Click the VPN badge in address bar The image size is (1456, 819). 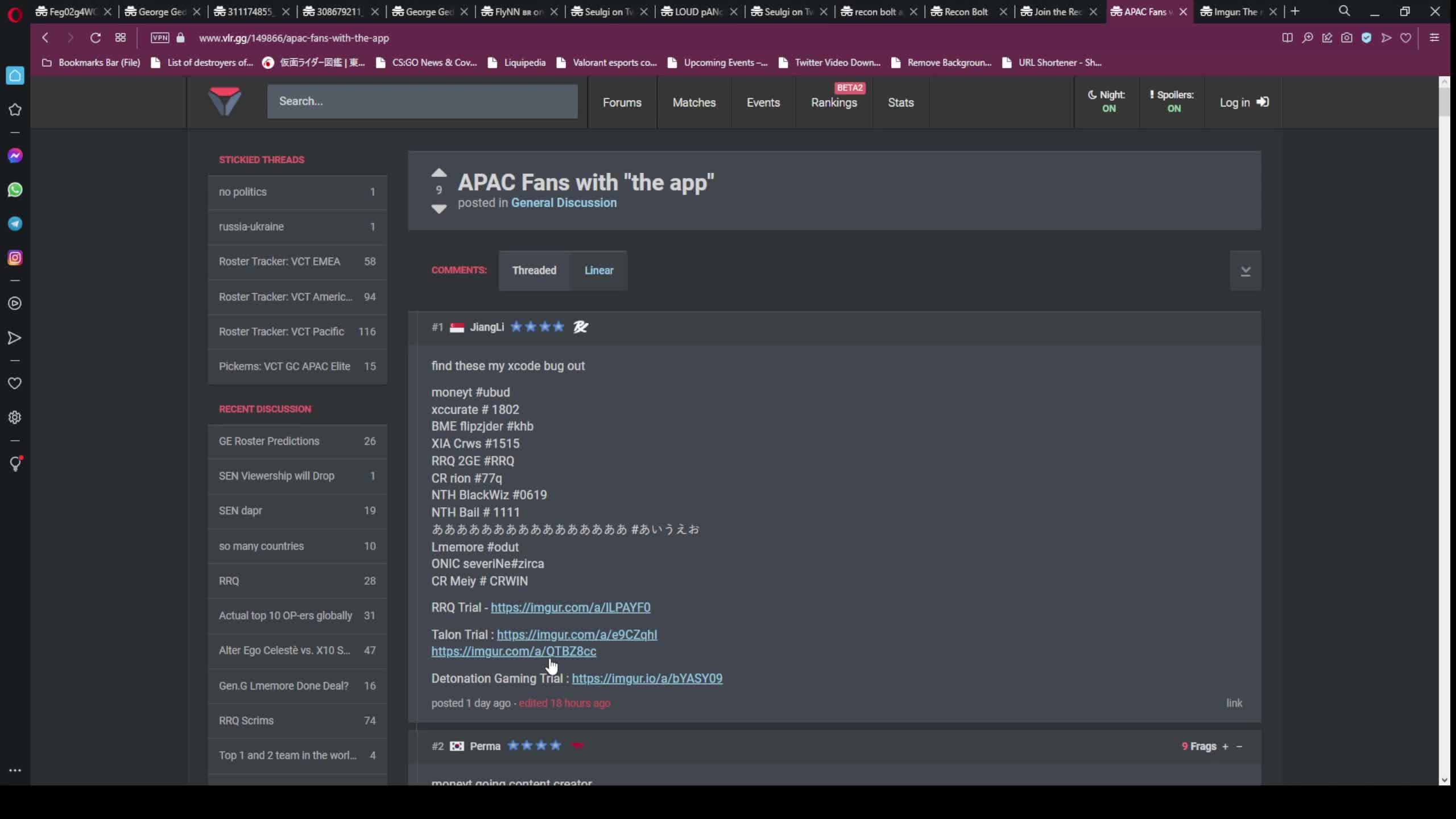[x=160, y=38]
